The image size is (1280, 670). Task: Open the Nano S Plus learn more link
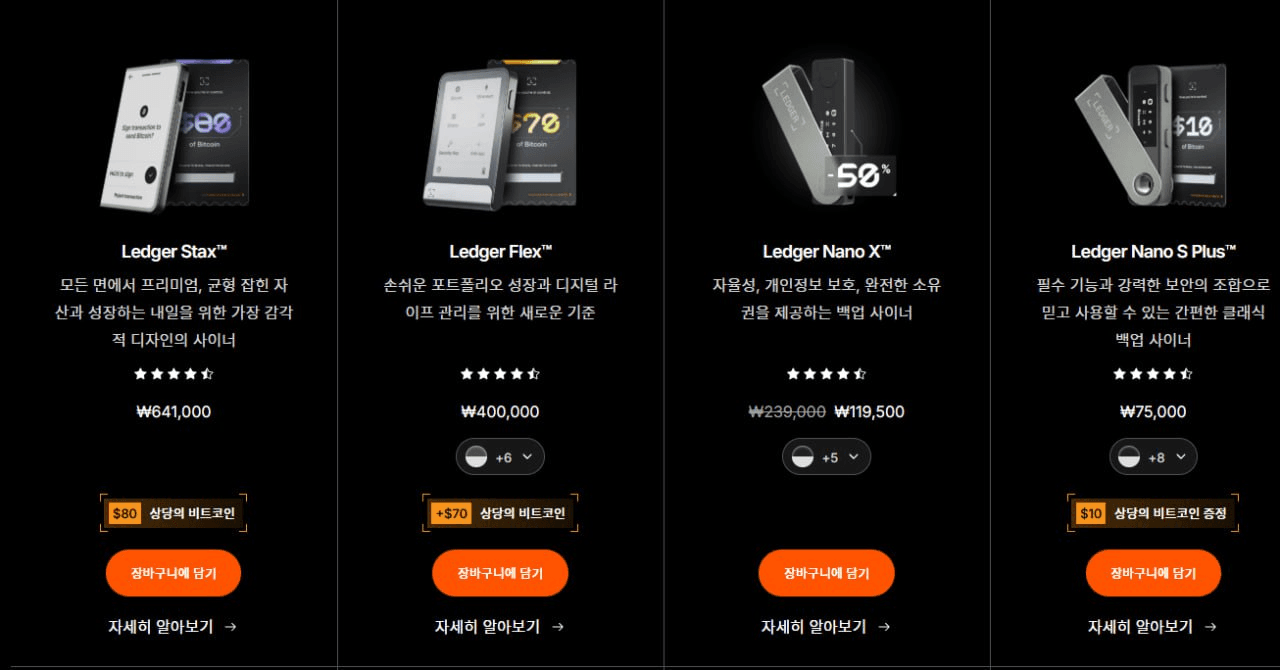[x=1153, y=627]
